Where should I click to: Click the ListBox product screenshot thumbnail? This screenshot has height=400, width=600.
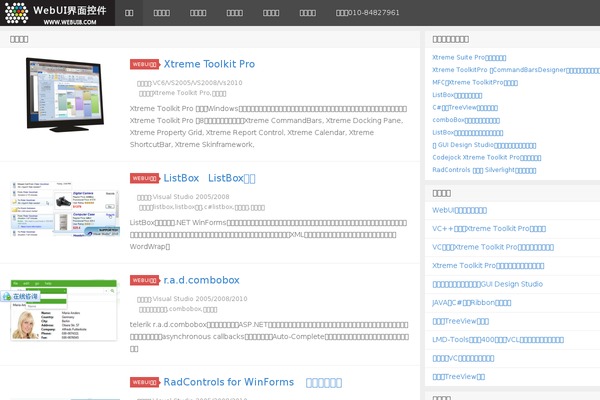point(65,209)
